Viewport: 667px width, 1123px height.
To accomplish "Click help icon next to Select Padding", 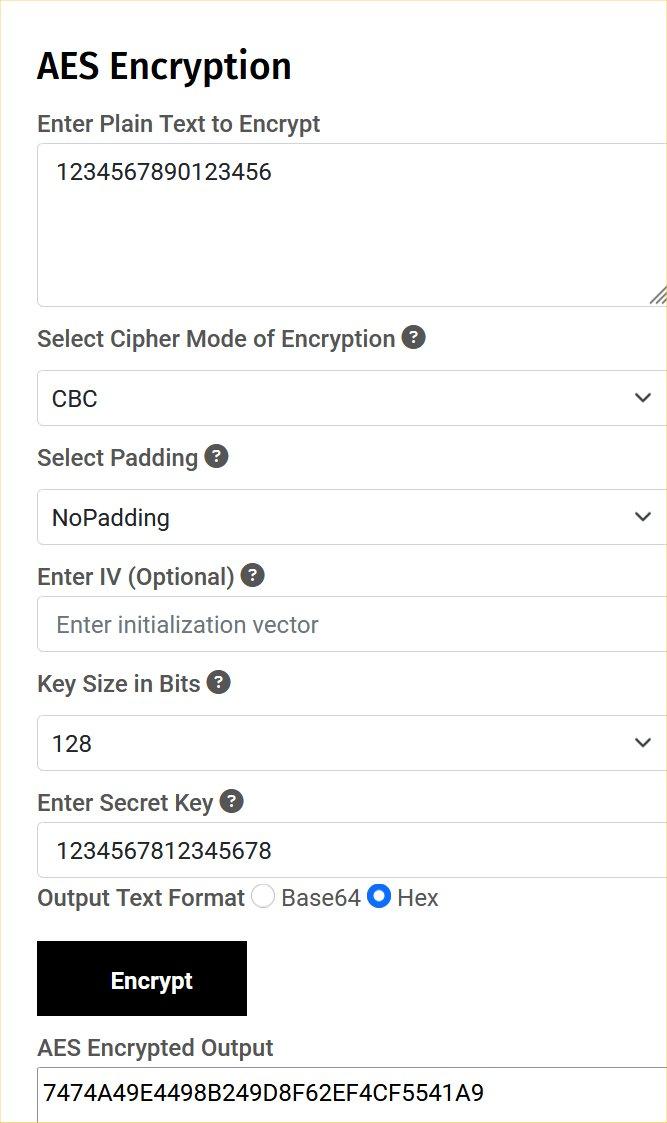I will [216, 457].
